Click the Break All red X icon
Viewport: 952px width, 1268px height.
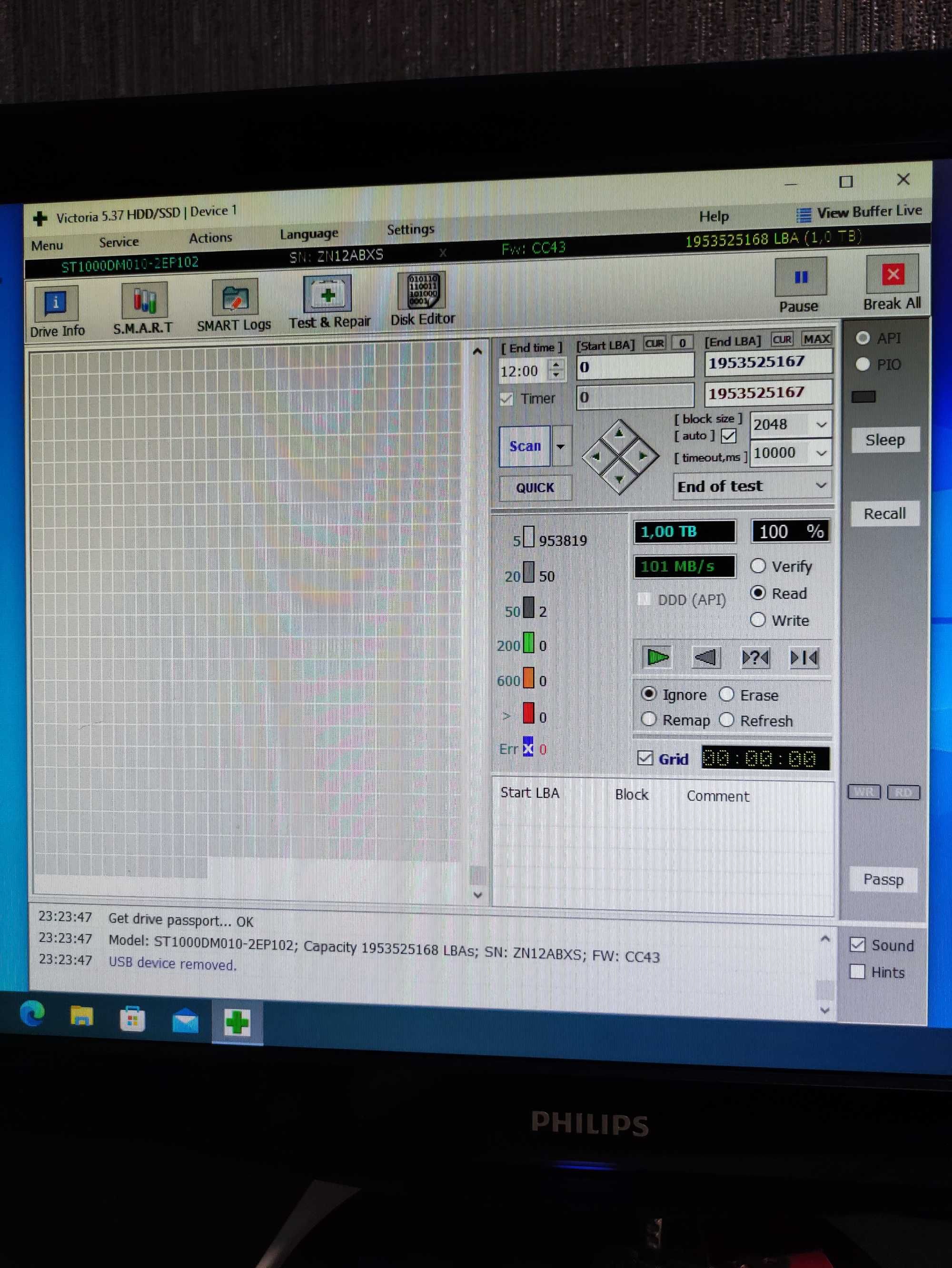click(893, 275)
